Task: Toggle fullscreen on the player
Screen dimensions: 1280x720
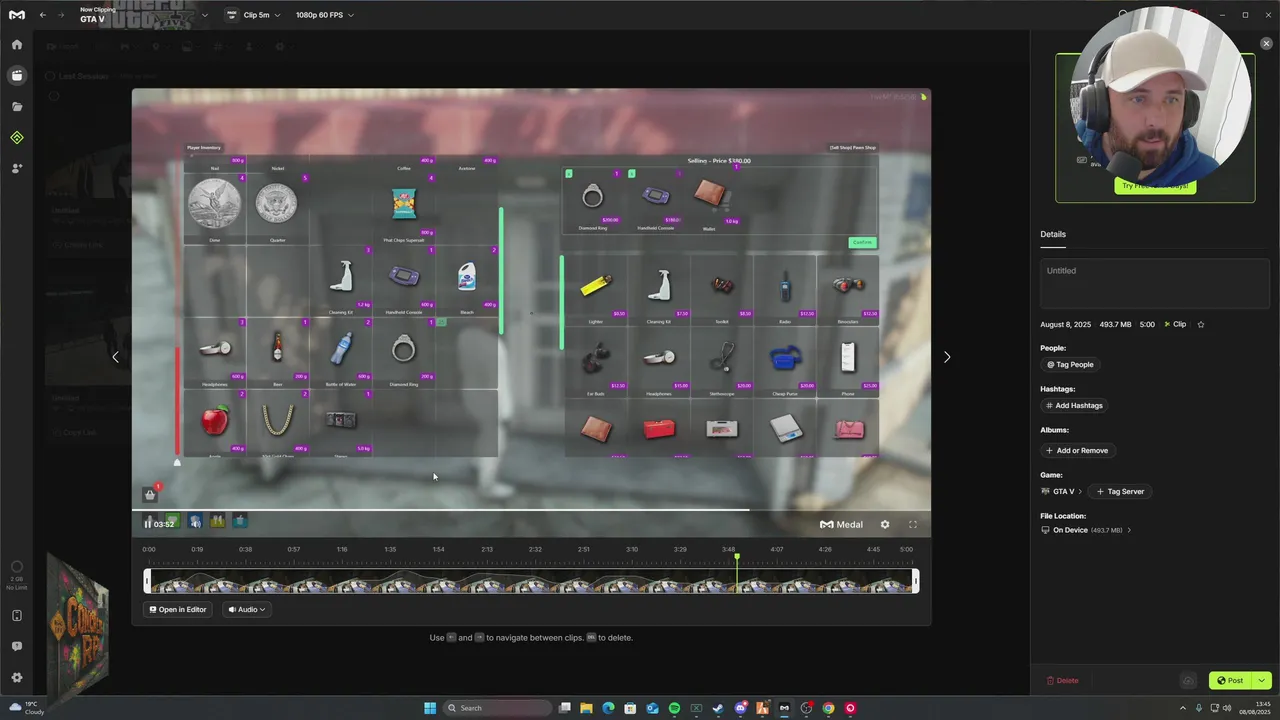Action: pos(913,524)
